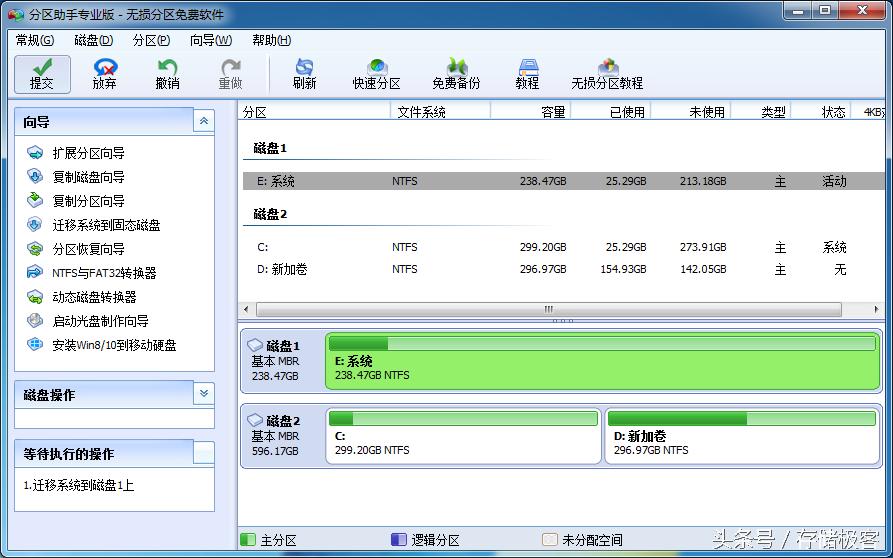This screenshot has height=558, width=893.
Task: Click pending operation 1.迁移系统到磁盘1上
Action: tap(79, 485)
